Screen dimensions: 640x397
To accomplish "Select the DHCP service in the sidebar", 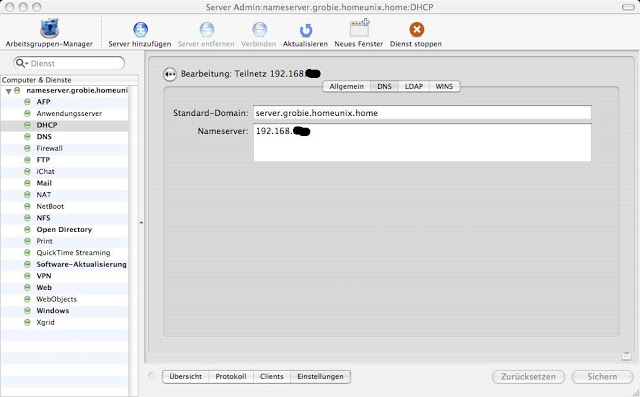I will click(47, 125).
